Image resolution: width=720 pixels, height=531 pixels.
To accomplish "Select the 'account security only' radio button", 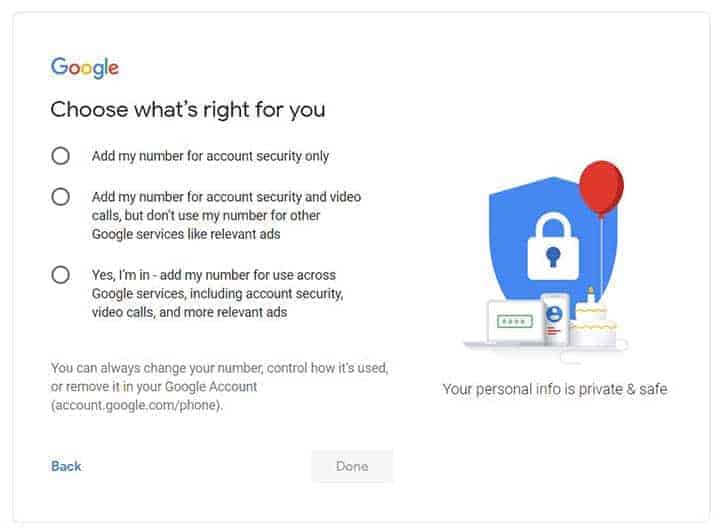I will click(61, 156).
